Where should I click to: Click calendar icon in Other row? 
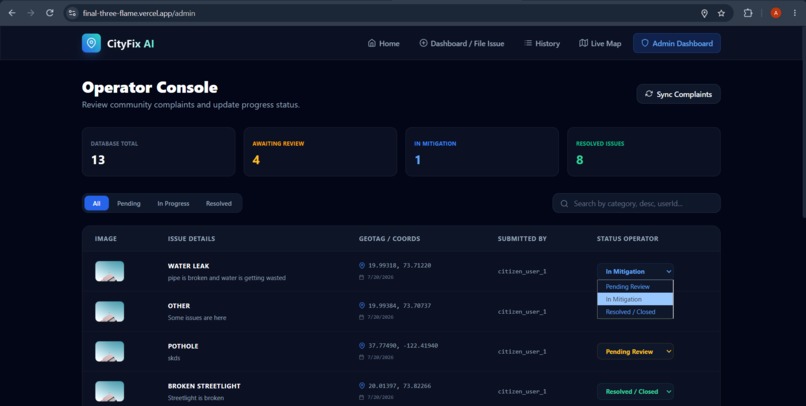pyautogui.click(x=361, y=317)
